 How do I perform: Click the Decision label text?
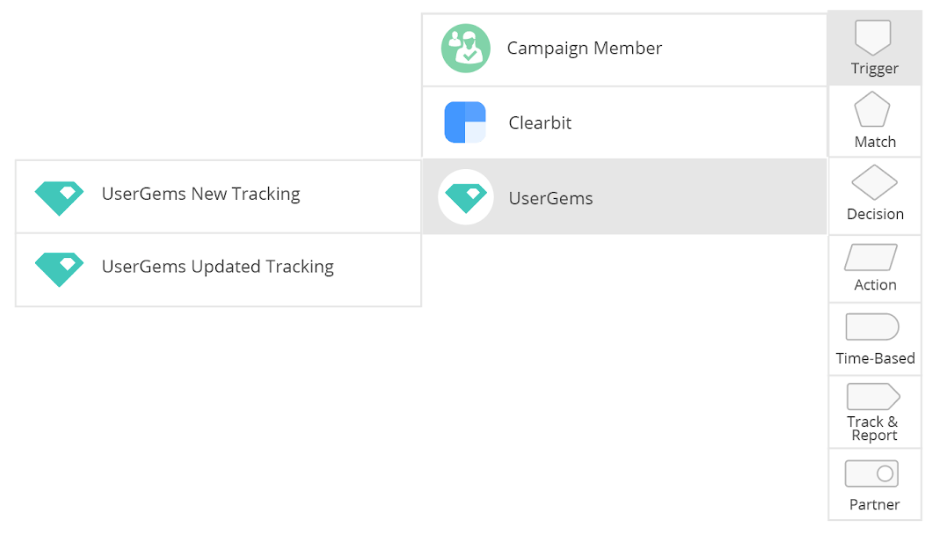(x=875, y=214)
